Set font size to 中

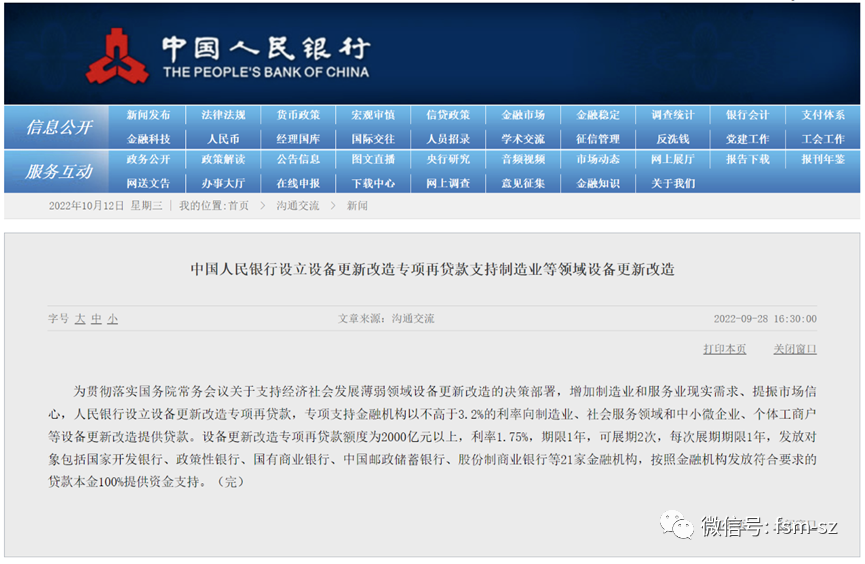tap(97, 319)
